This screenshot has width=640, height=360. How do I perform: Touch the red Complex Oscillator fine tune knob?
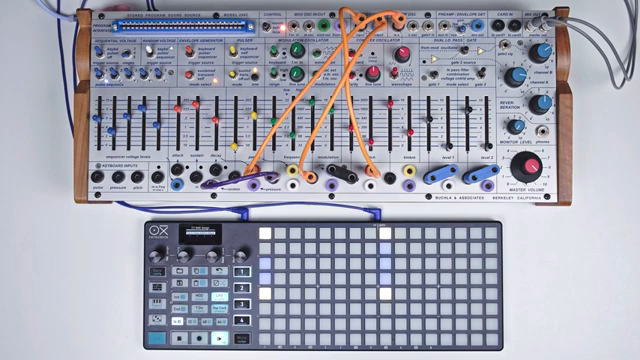tap(373, 74)
